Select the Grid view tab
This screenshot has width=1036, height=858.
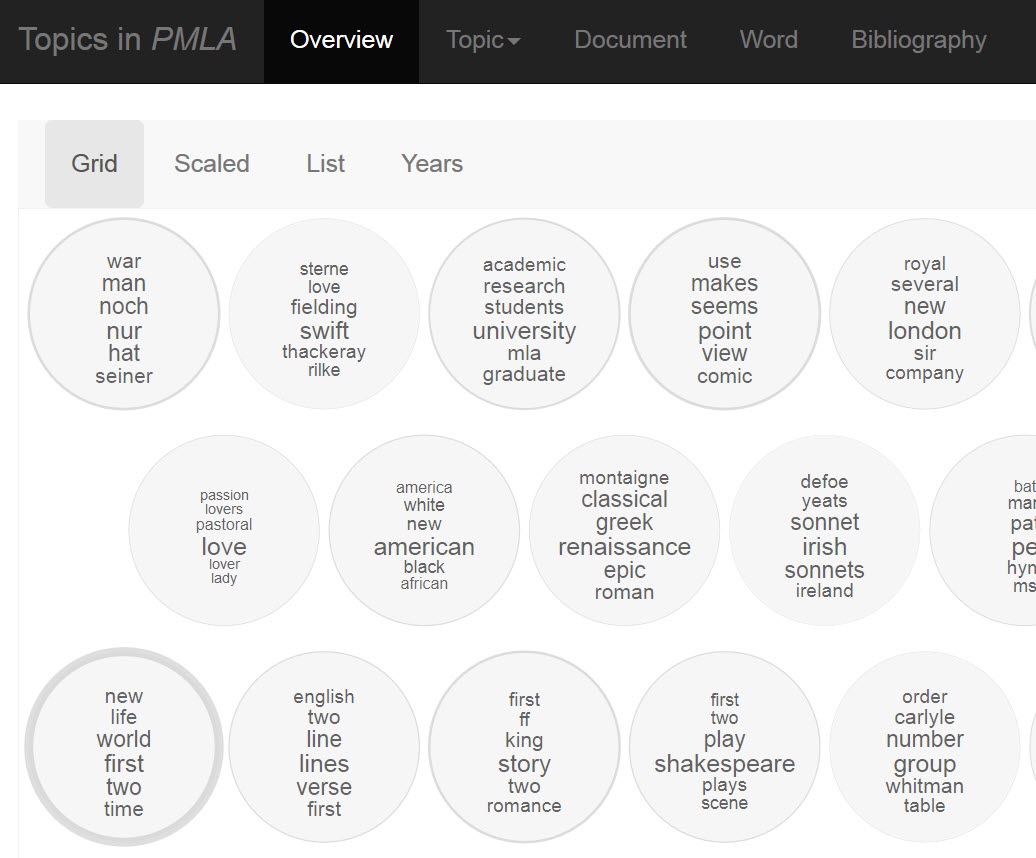click(x=94, y=164)
